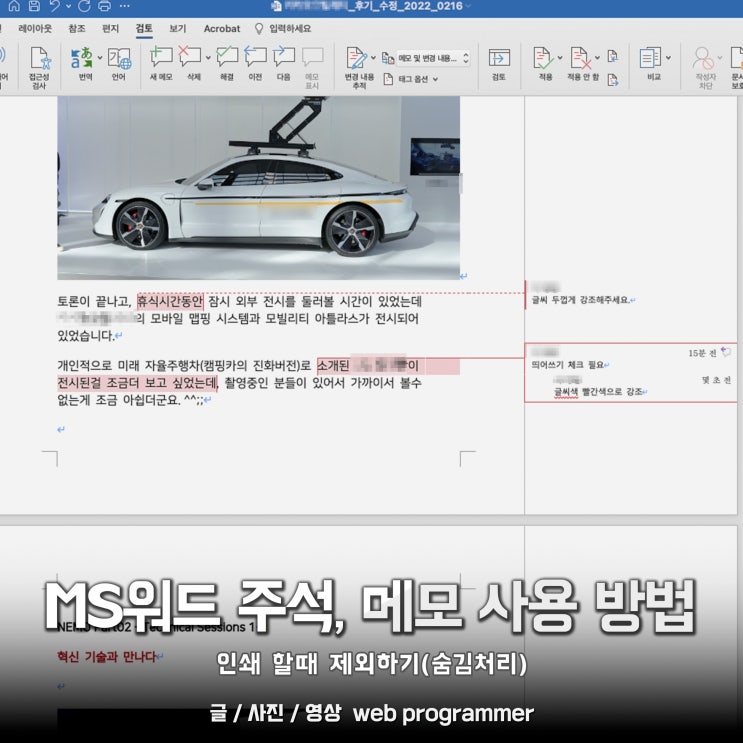Click the white sports car image
This screenshot has height=743, width=743.
click(x=258, y=188)
